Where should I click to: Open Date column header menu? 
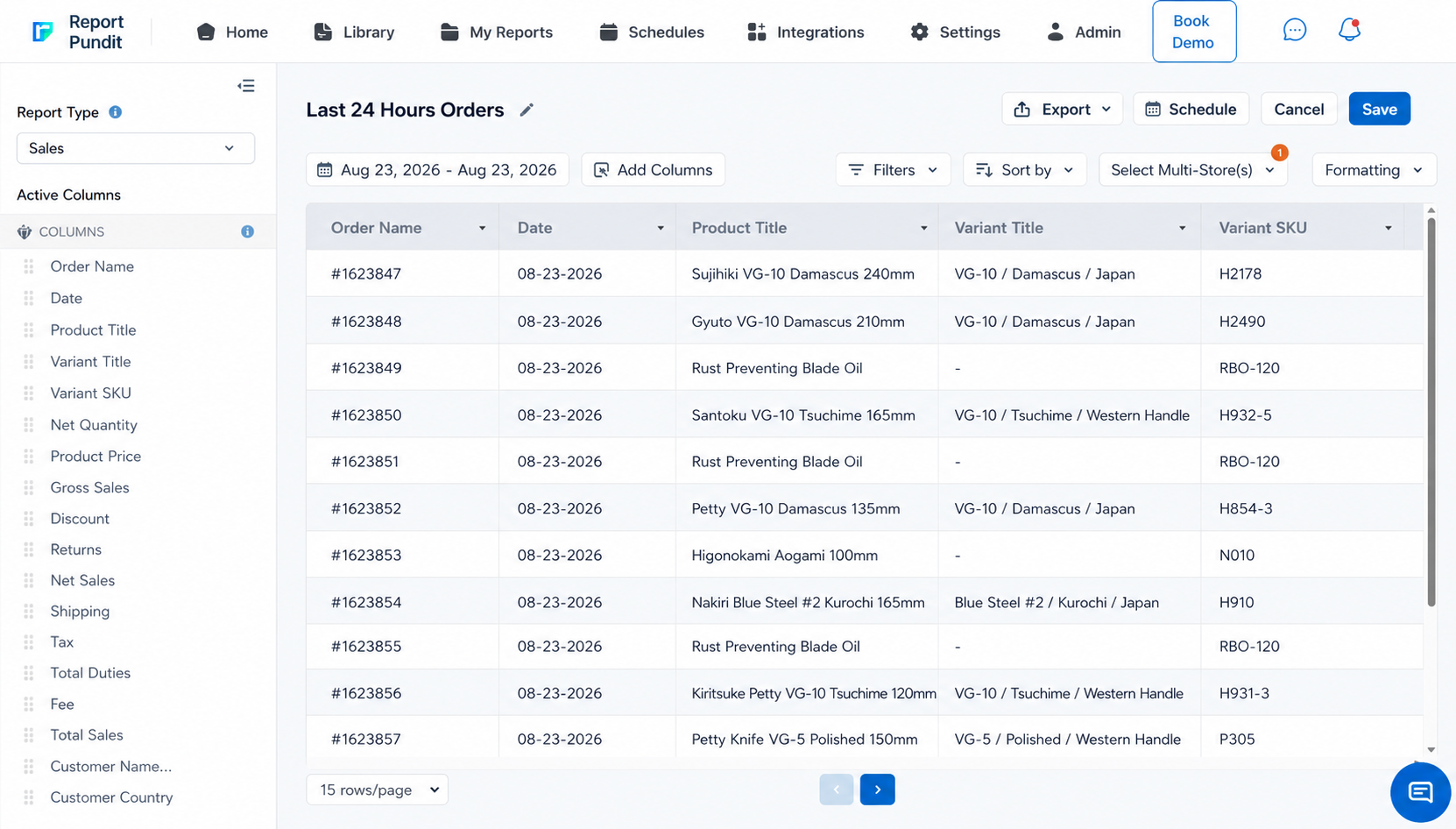click(661, 228)
